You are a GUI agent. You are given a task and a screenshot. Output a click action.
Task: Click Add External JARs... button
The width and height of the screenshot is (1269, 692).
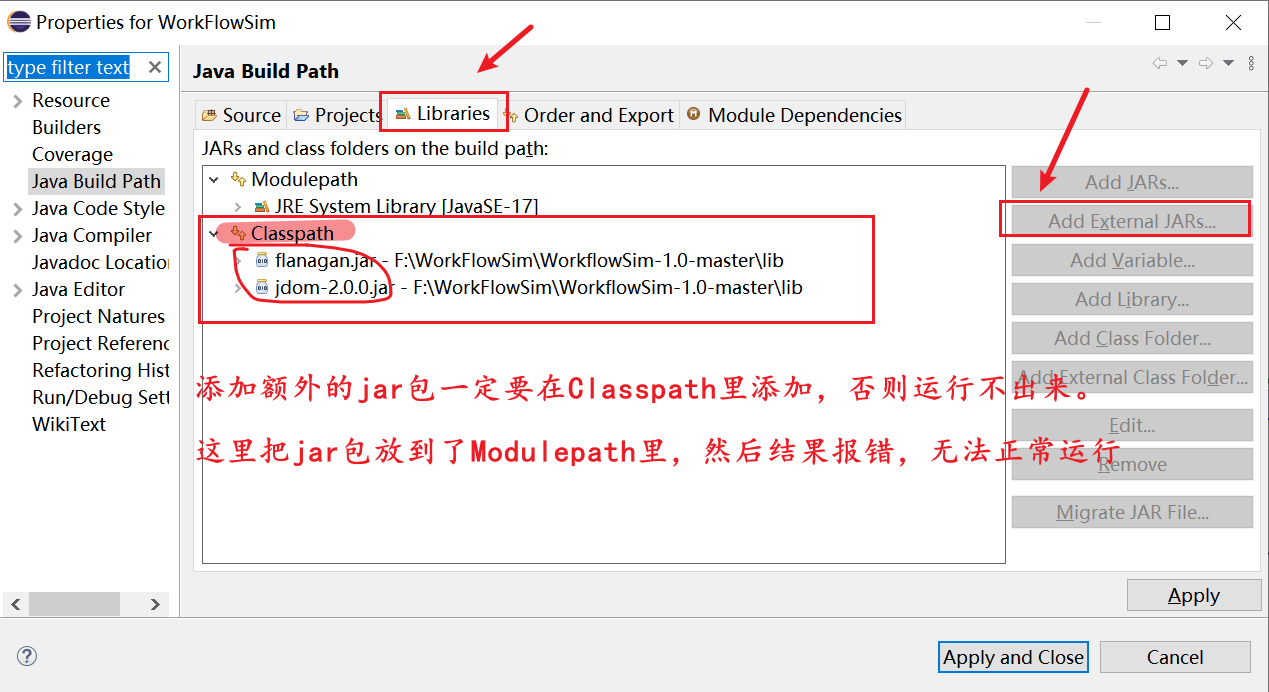[x=1132, y=221]
